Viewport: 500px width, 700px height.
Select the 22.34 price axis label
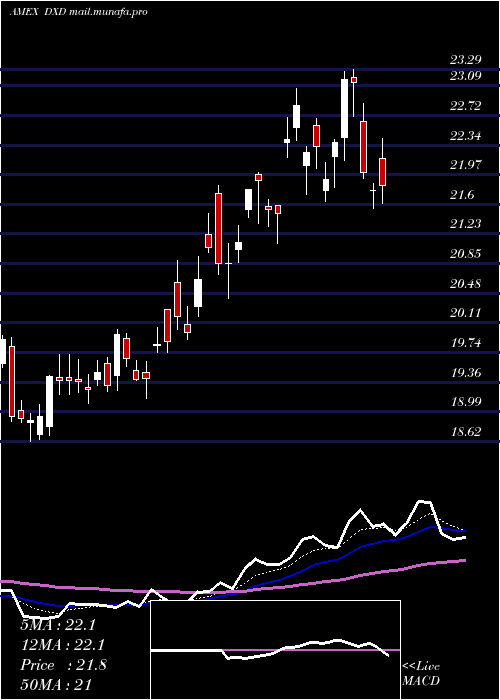(465, 135)
